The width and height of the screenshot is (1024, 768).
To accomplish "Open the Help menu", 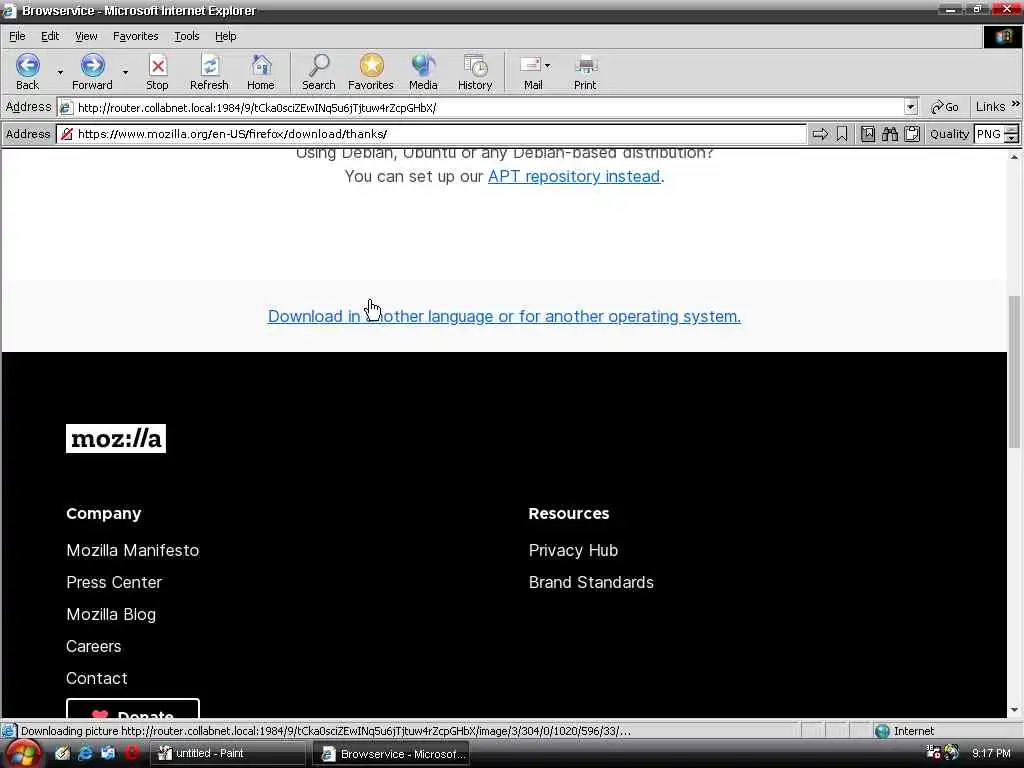I will tap(225, 37).
